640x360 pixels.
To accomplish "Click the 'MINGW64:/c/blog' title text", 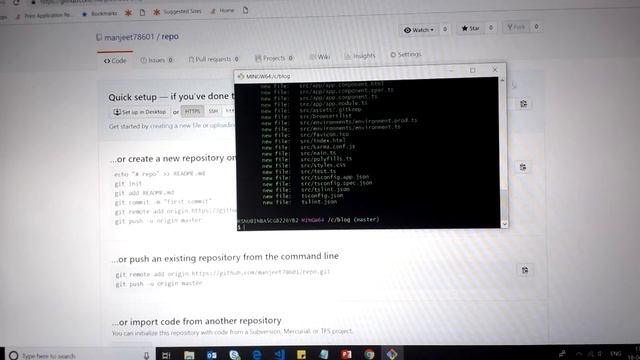I will tap(268, 76).
